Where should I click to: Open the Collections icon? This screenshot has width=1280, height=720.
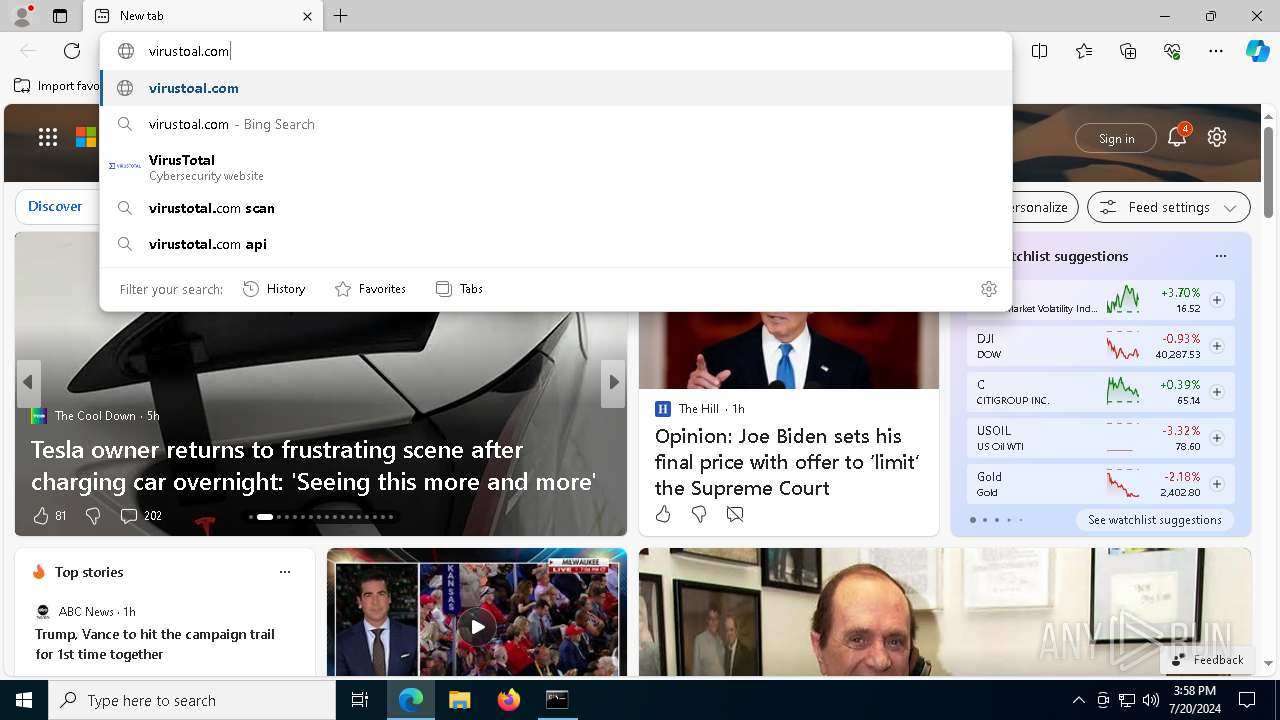pos(1128,51)
